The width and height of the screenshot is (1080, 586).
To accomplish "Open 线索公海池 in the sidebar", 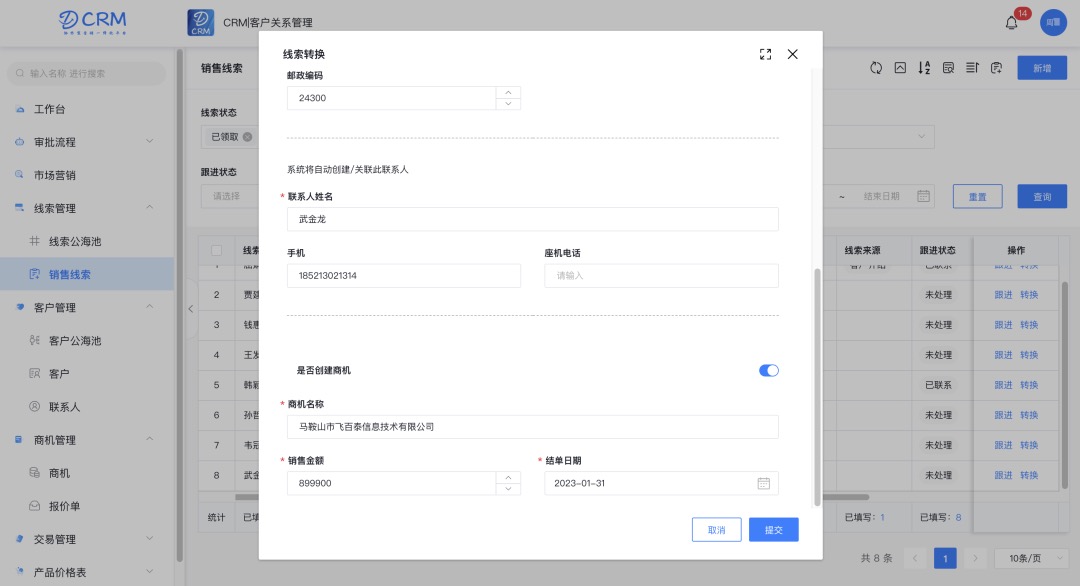I will click(x=75, y=241).
